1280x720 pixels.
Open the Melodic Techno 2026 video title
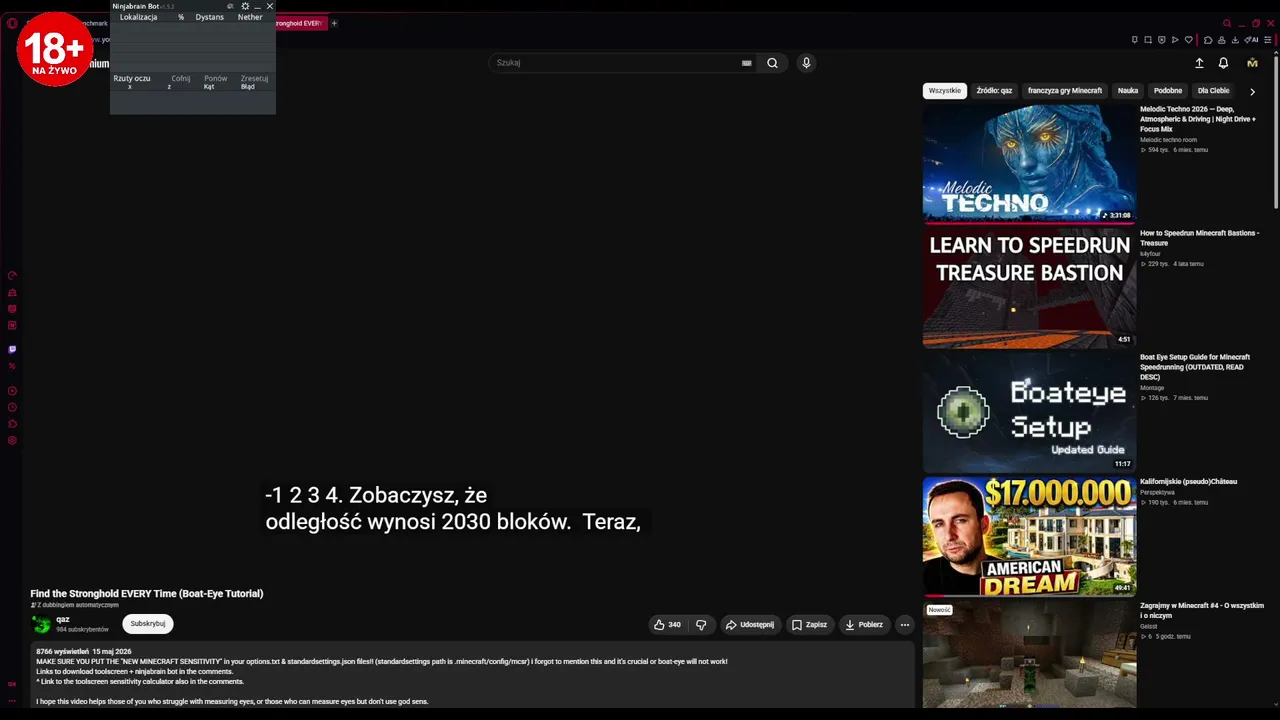click(1199, 119)
